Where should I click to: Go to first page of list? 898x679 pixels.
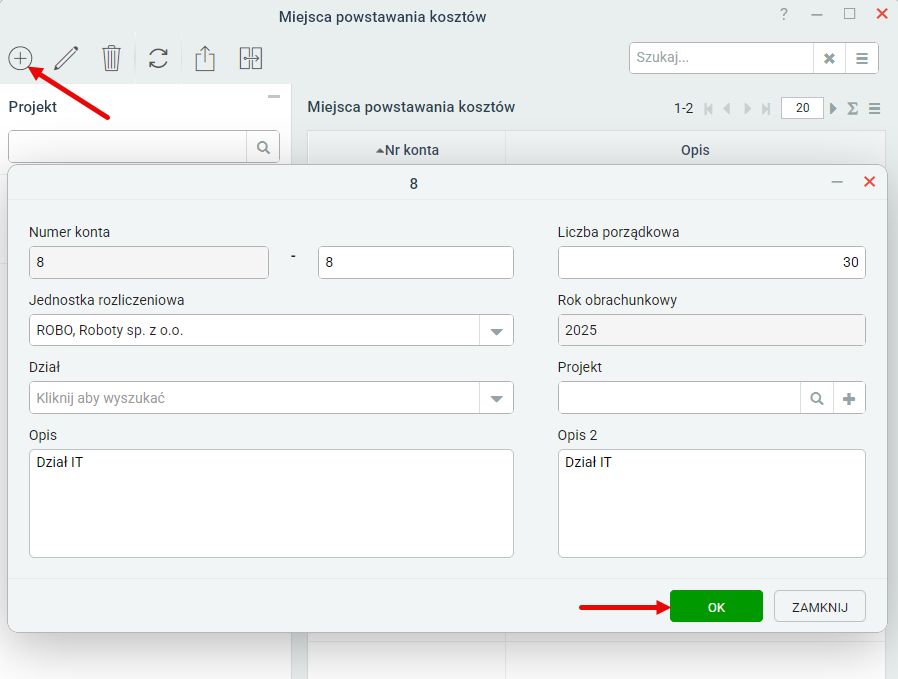click(708, 108)
